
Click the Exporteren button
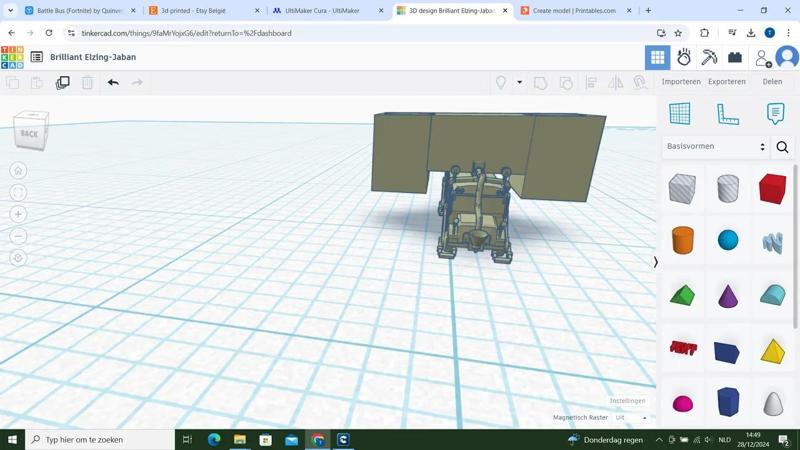(x=727, y=82)
